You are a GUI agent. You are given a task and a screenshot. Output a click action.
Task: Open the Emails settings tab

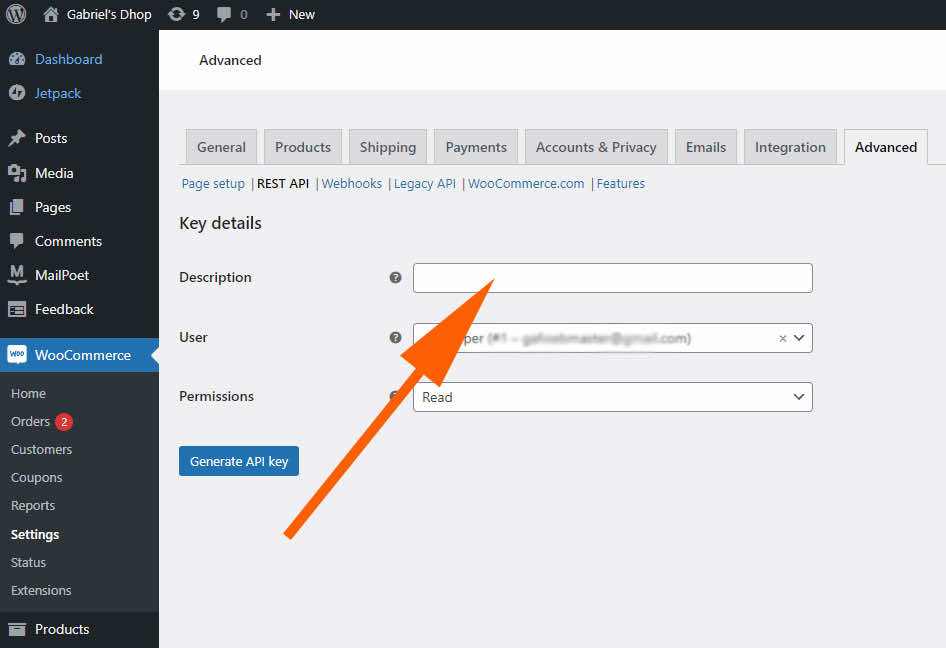(706, 147)
